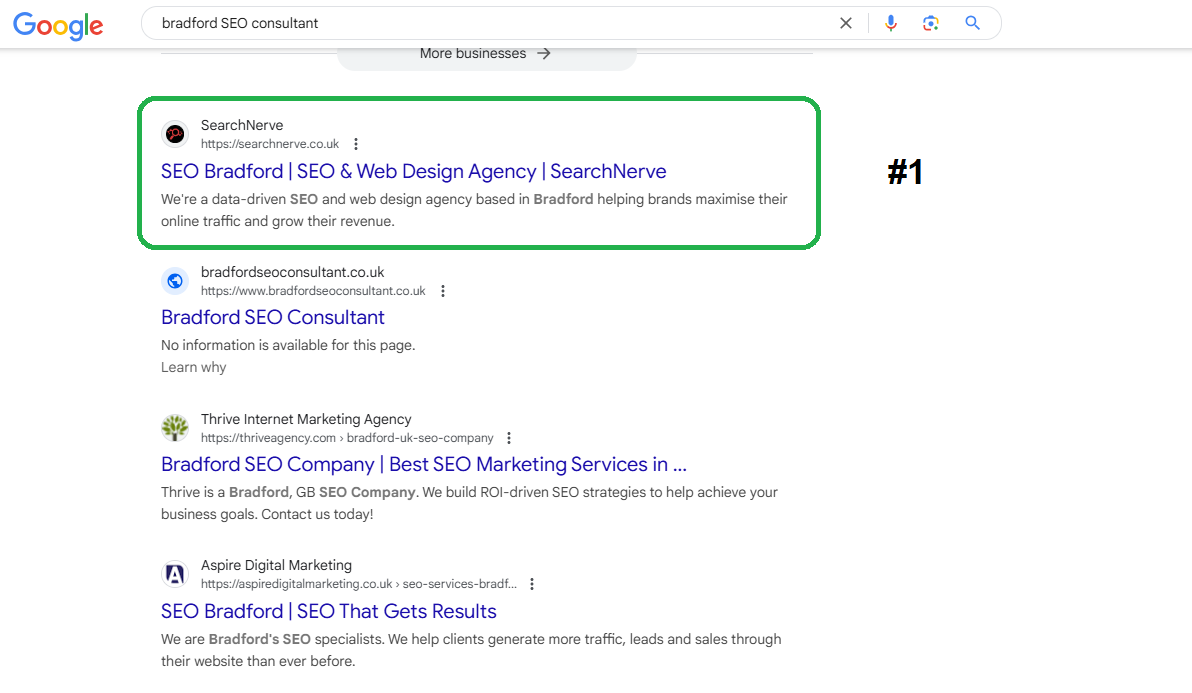Click the magnifying glass search button
This screenshot has width=1192, height=693.
coord(972,23)
